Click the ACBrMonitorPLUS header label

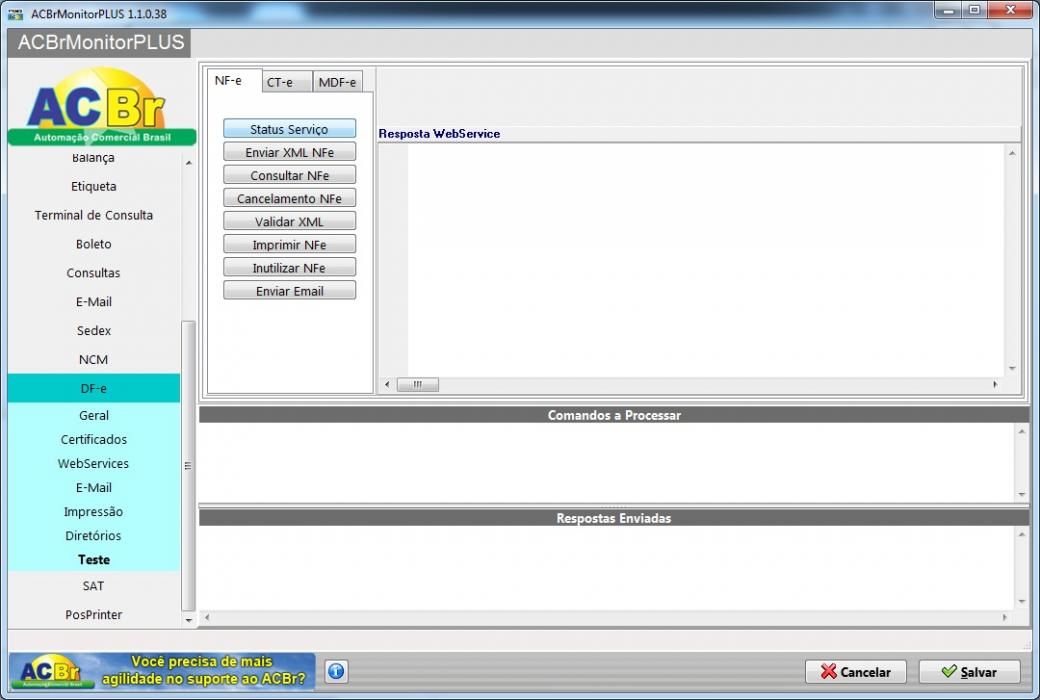point(100,42)
